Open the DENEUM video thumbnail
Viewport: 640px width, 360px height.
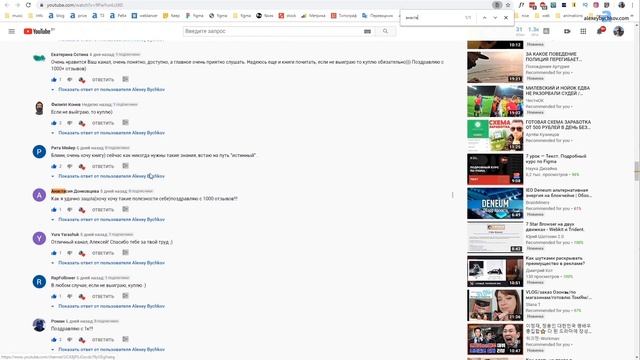tap(495, 203)
